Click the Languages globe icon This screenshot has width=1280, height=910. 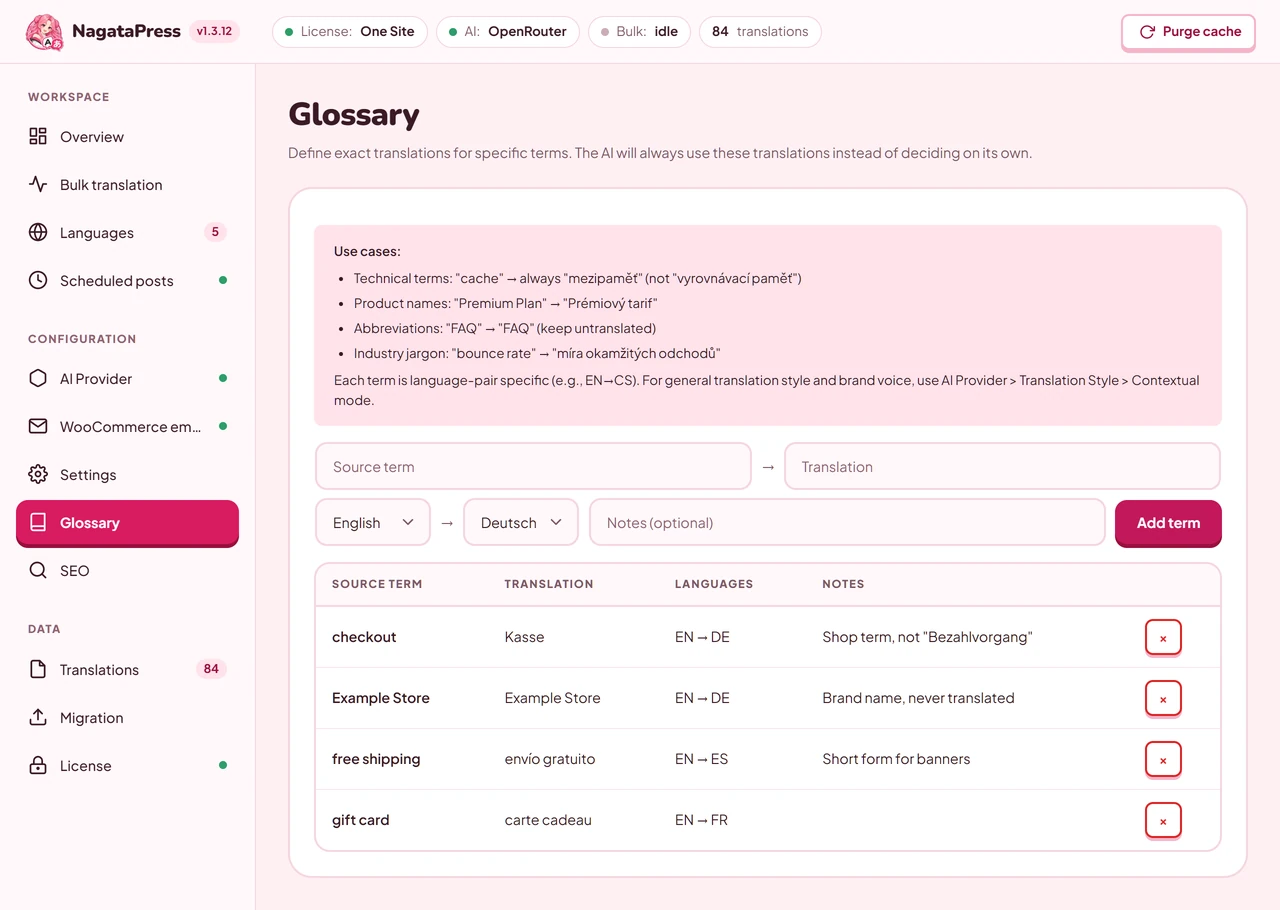point(38,233)
